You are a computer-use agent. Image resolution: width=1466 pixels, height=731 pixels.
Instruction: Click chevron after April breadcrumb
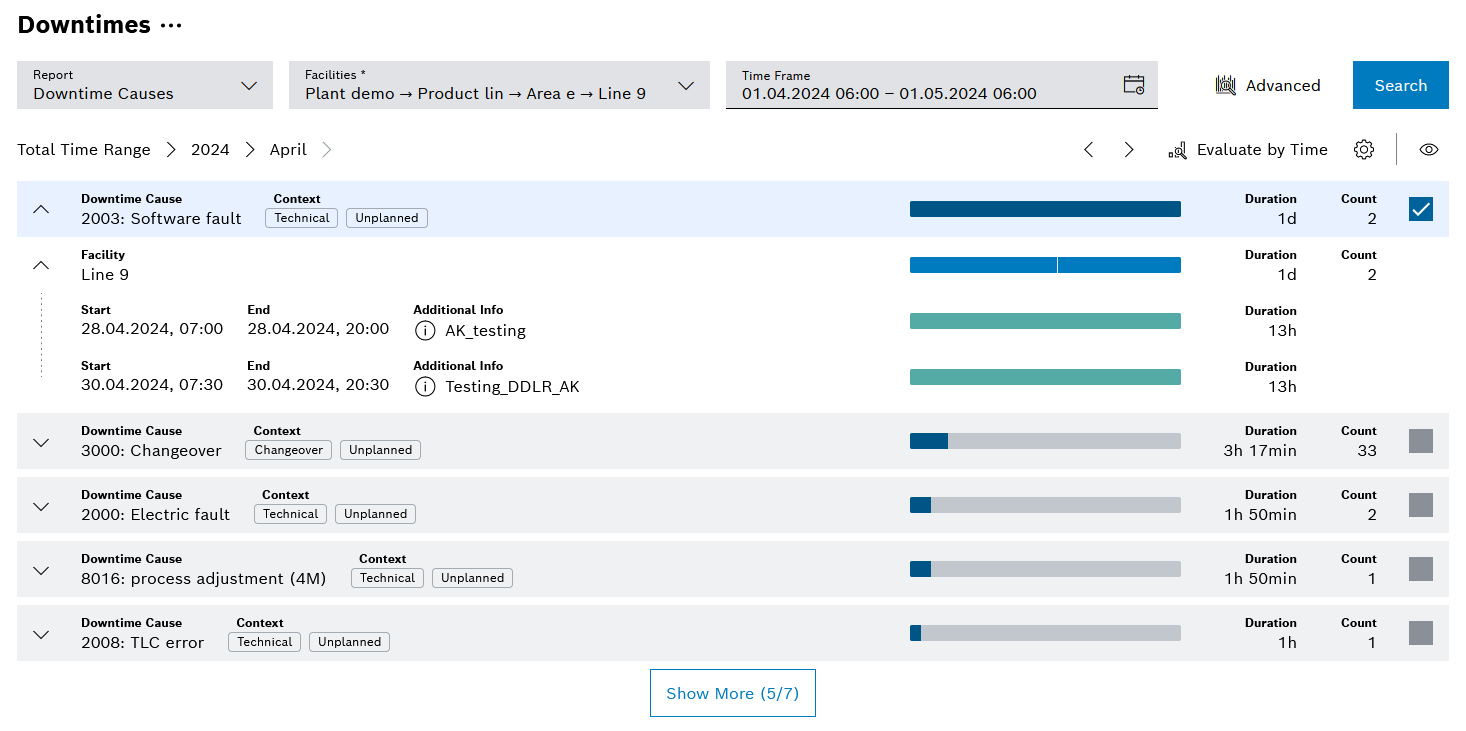pos(326,150)
